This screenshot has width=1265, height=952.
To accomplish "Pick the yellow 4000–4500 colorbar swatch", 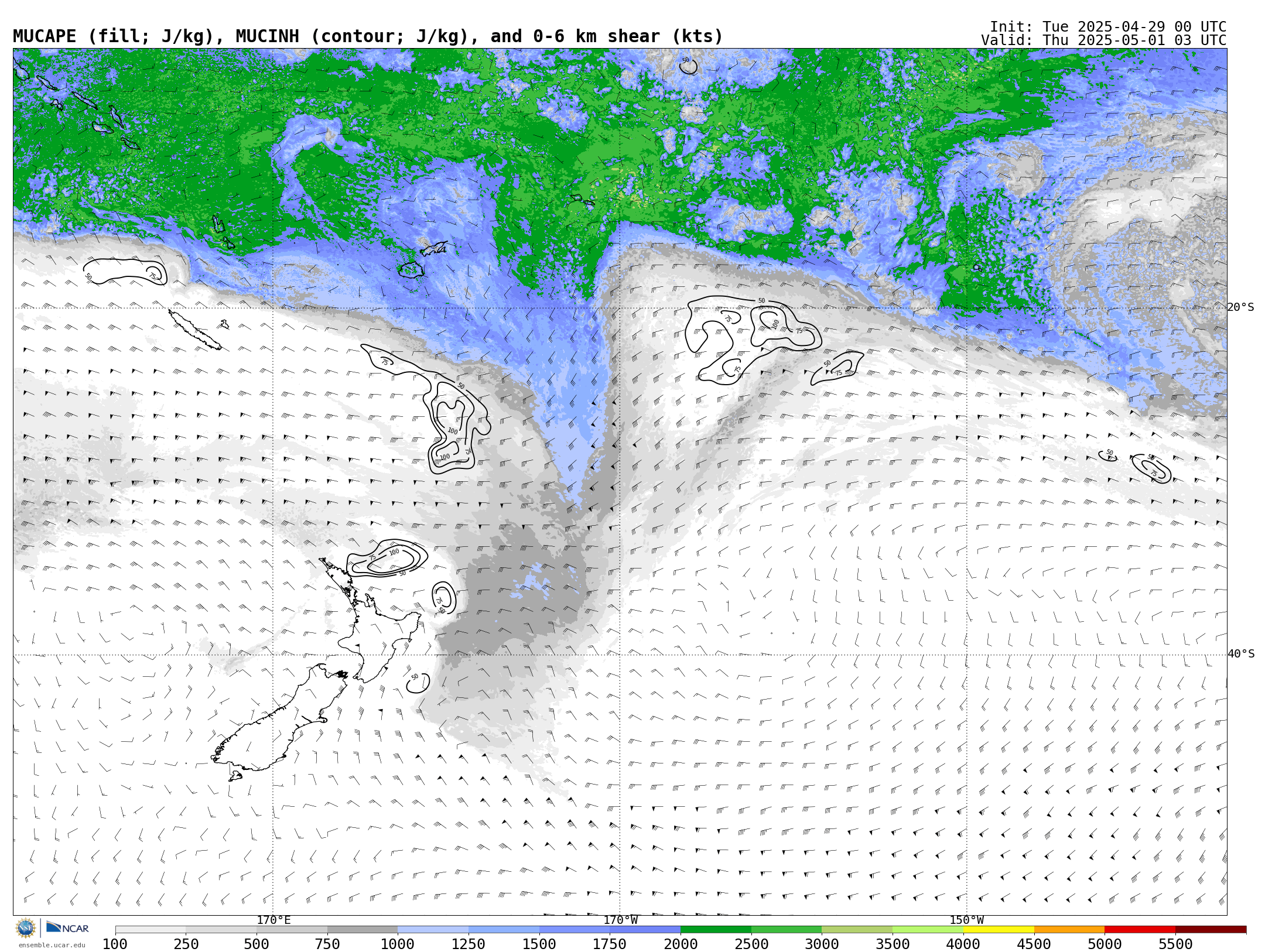I will [x=999, y=930].
